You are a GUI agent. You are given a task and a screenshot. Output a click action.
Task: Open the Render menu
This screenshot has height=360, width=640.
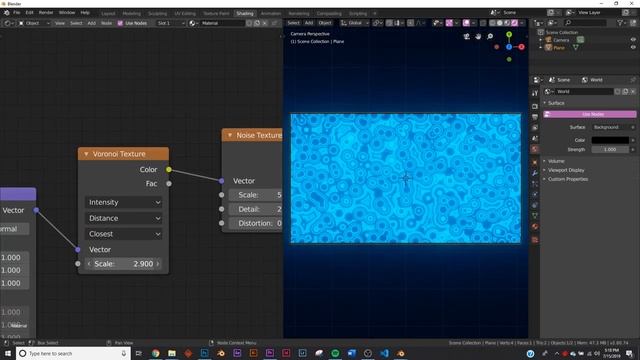[46, 13]
